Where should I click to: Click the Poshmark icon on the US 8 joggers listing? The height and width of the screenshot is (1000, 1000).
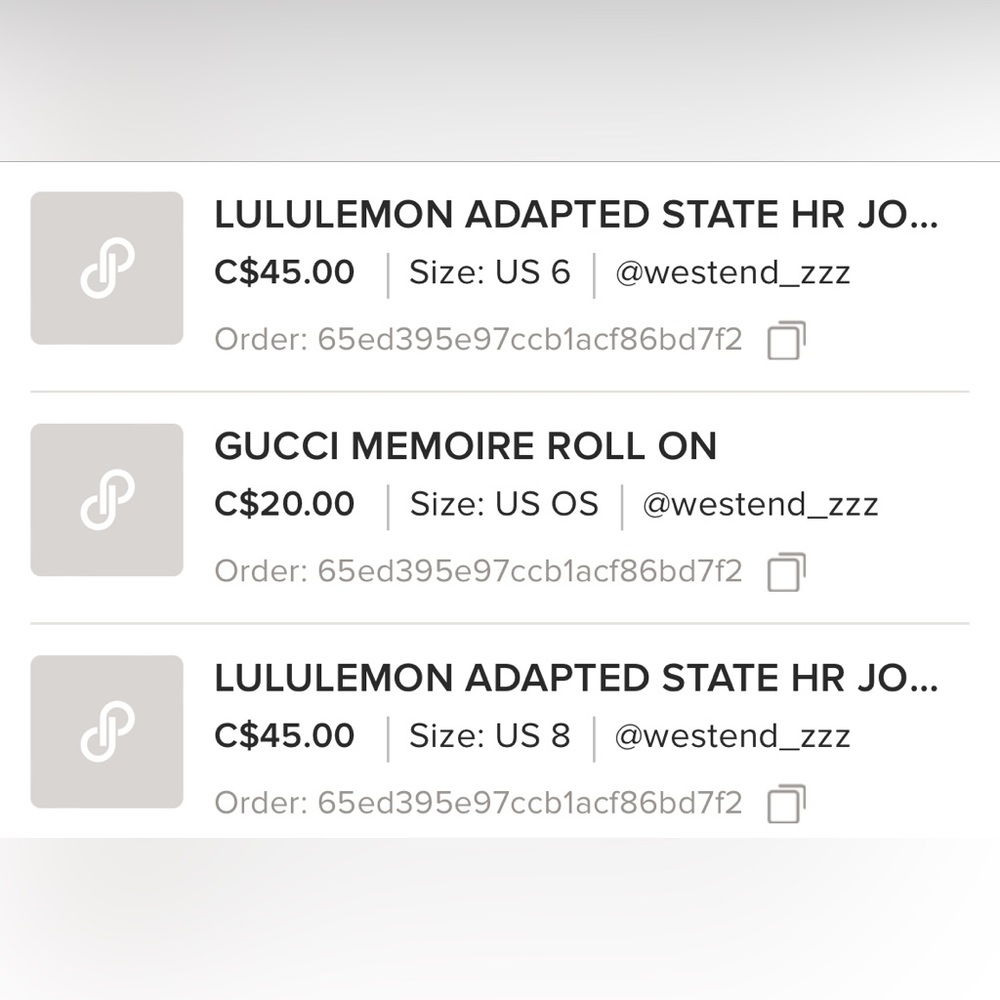[x=106, y=732]
